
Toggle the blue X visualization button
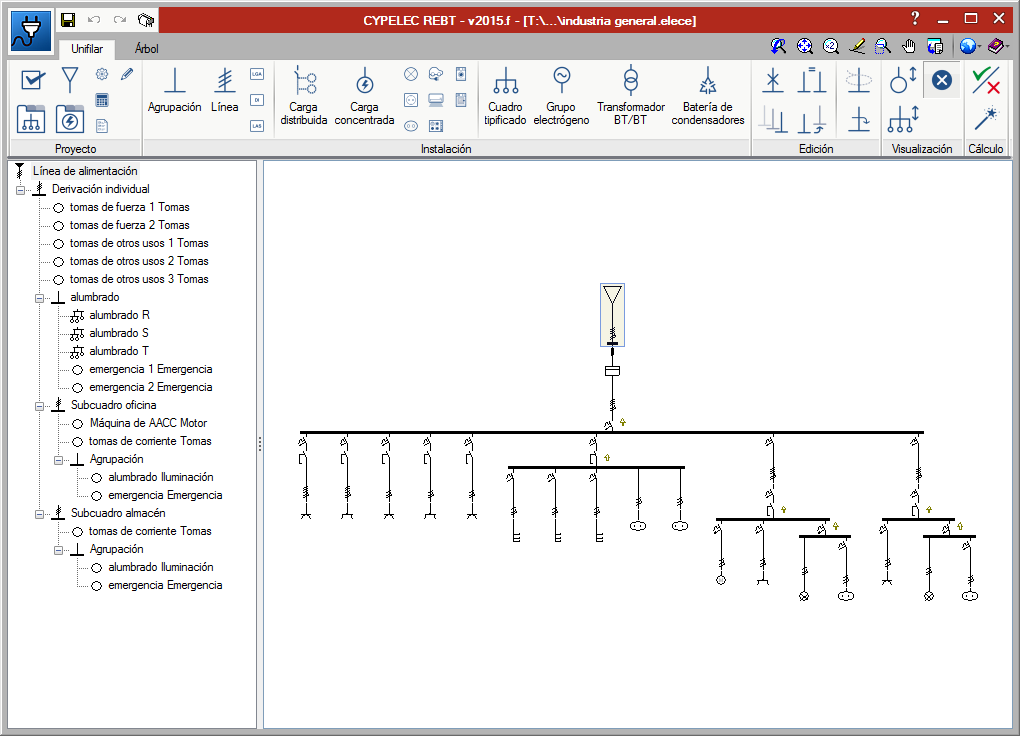[941, 80]
